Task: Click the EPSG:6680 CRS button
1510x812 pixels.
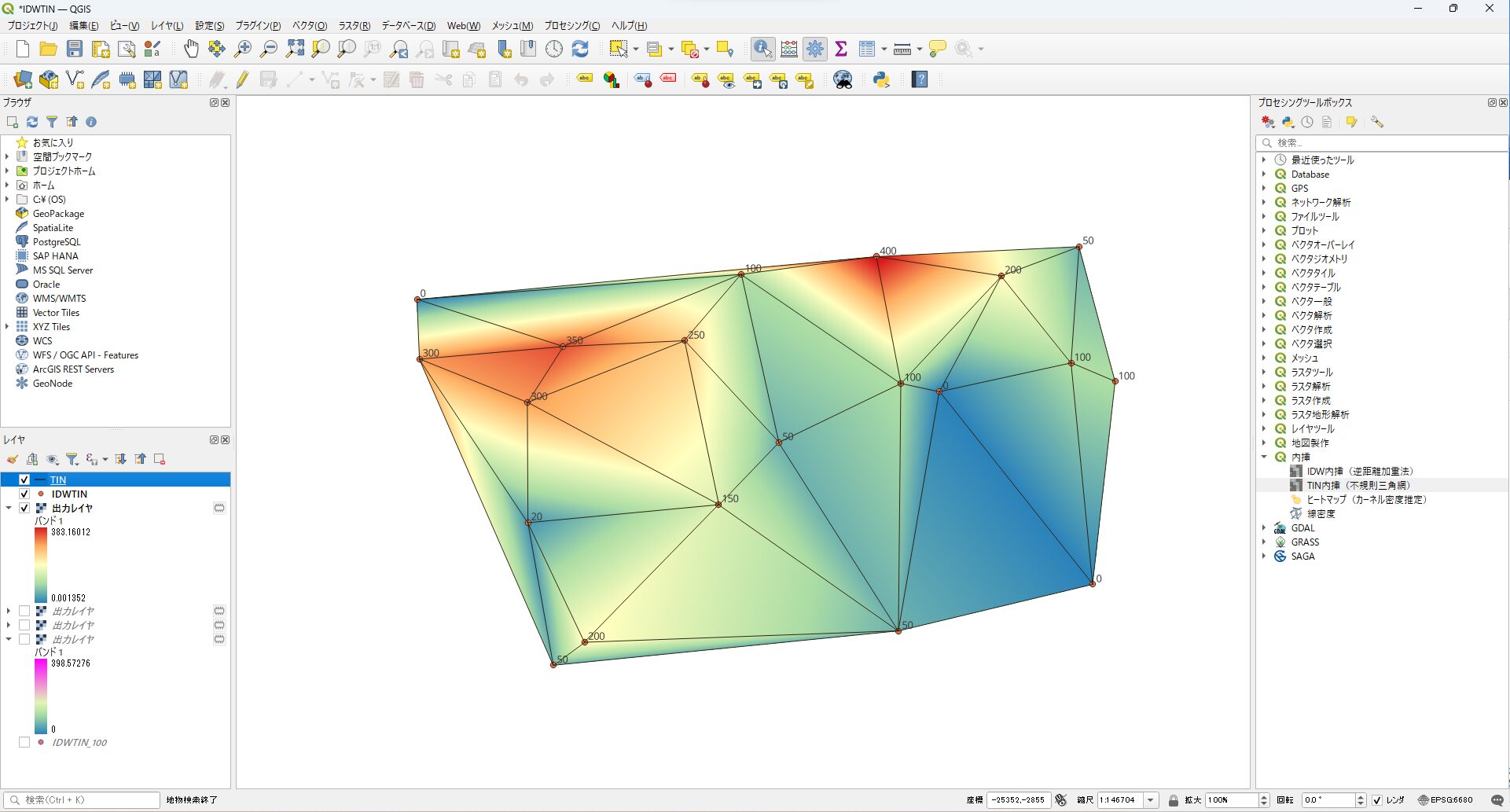Action: click(1445, 800)
